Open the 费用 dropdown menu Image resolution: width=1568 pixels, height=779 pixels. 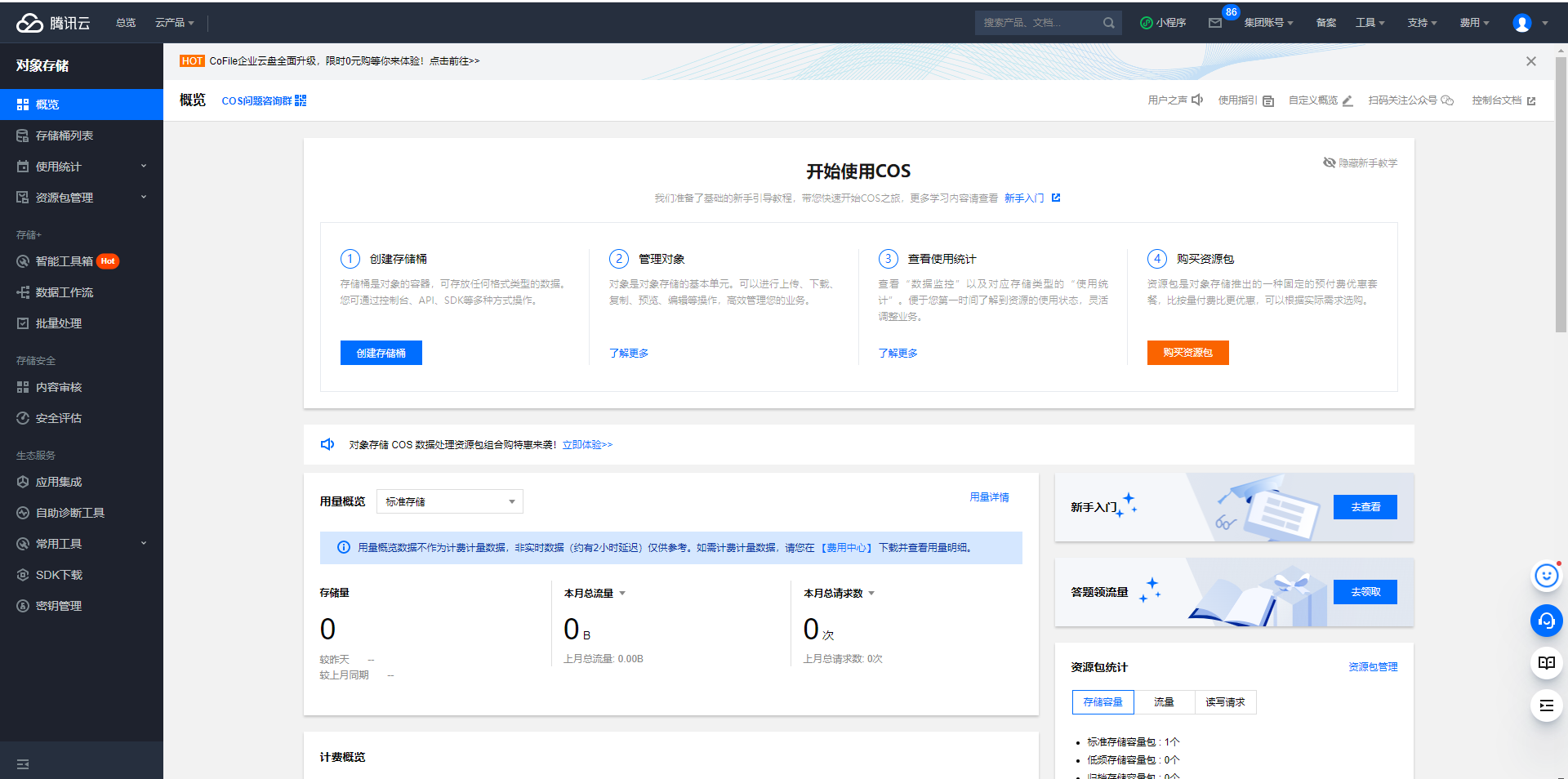[x=1475, y=23]
